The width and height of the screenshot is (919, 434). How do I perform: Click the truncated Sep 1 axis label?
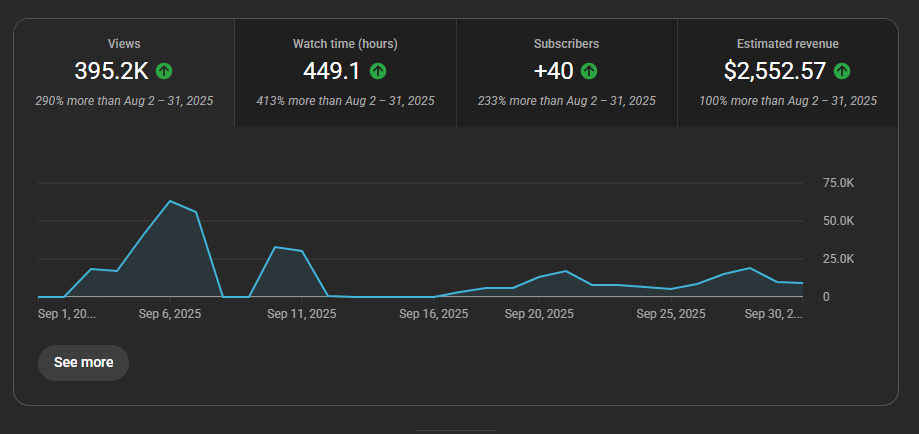point(67,314)
